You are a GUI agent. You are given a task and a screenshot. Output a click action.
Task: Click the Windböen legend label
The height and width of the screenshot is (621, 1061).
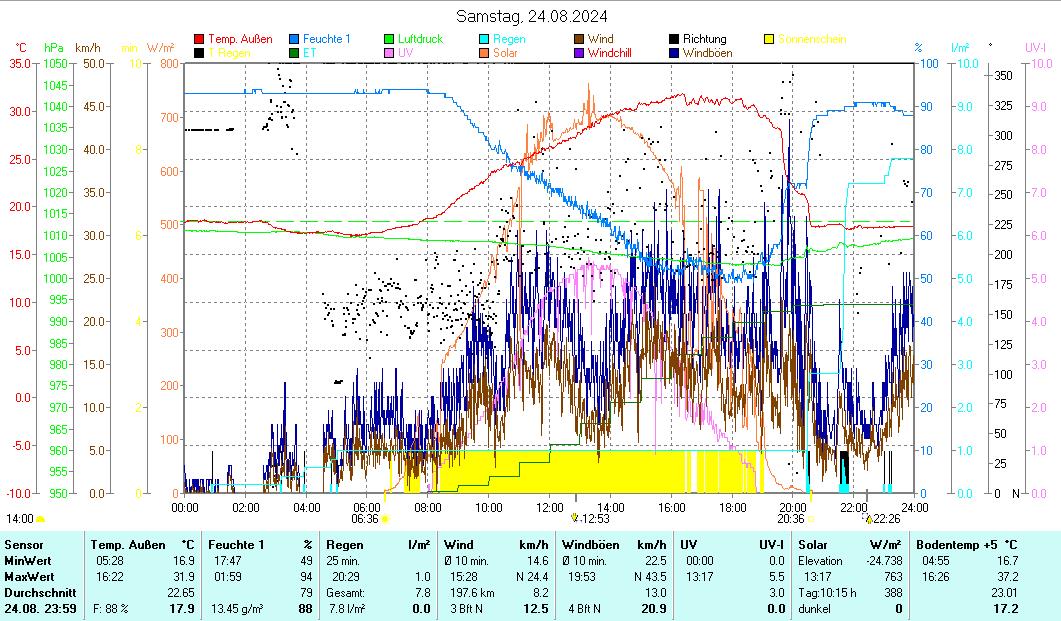tap(707, 53)
